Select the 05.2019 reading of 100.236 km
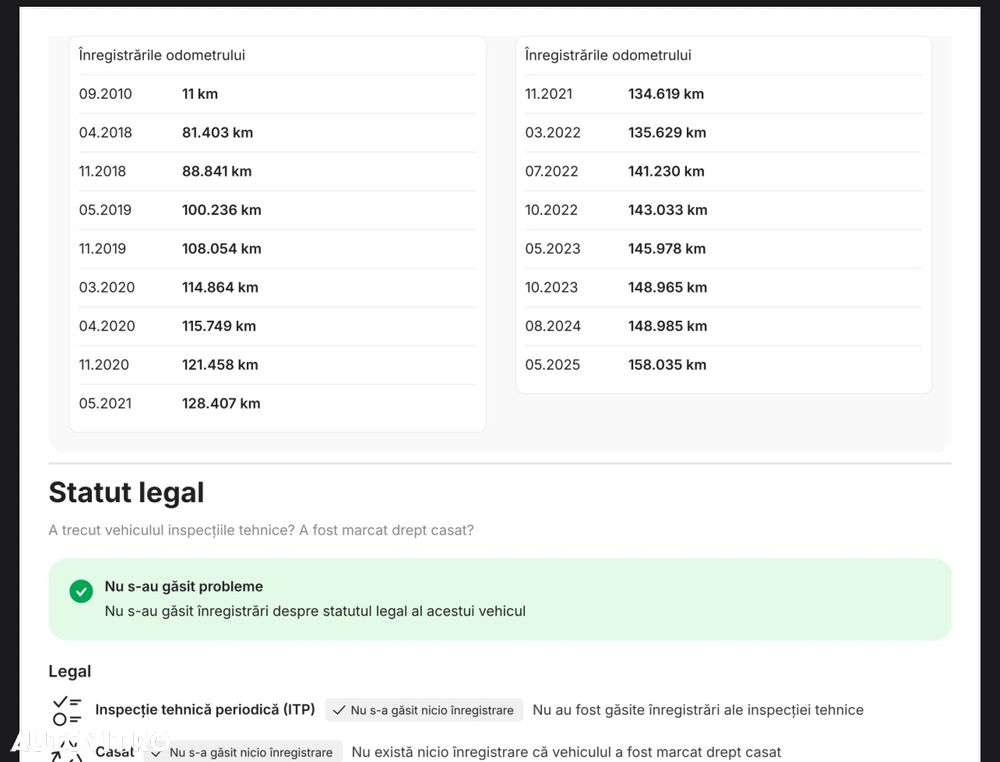 point(221,210)
